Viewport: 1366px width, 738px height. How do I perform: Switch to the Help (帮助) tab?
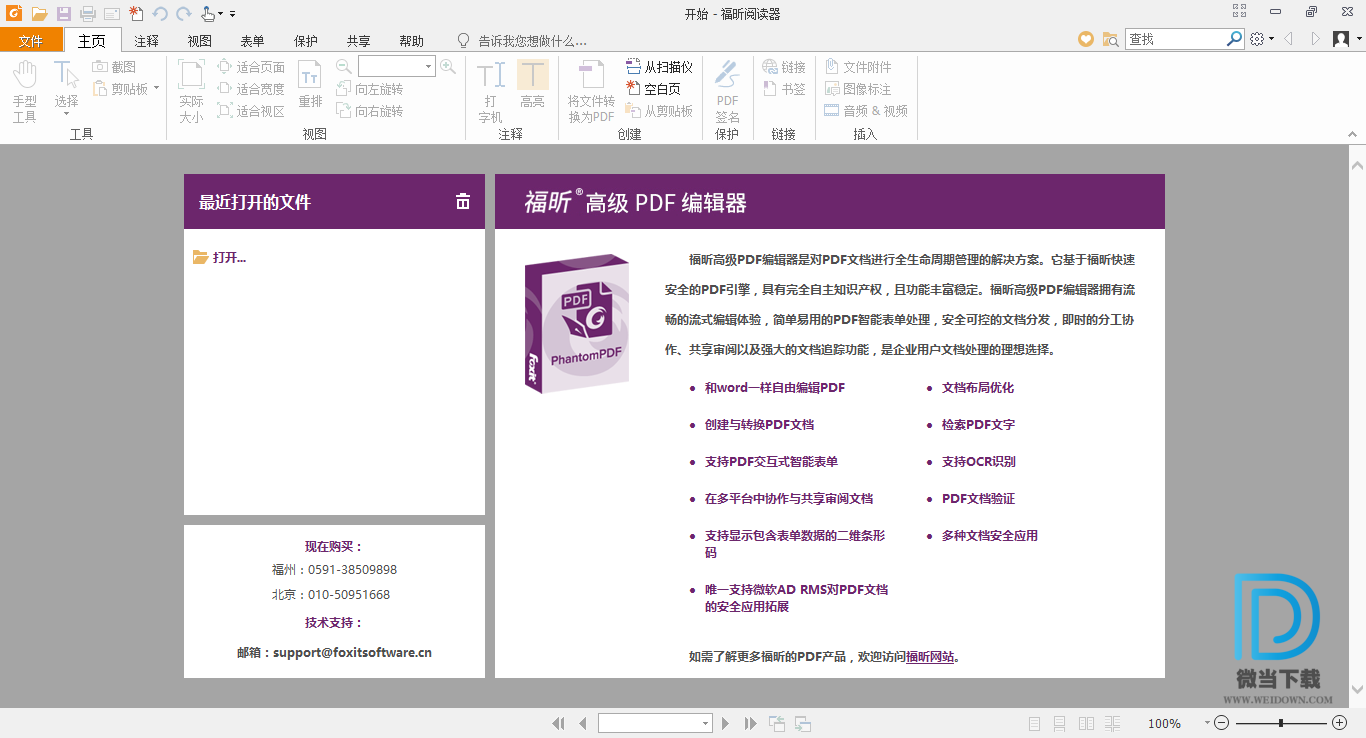411,41
